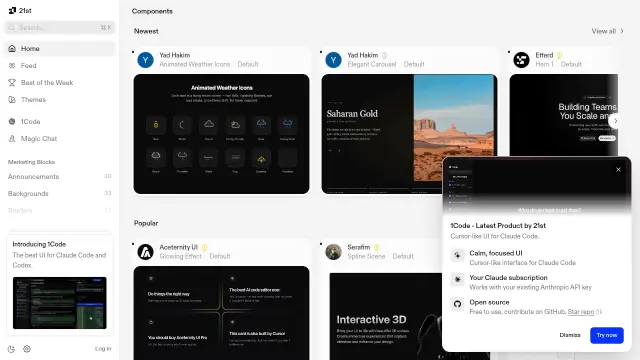Open the Feed page icon
This screenshot has height=360, width=640.
pyautogui.click(x=12, y=66)
